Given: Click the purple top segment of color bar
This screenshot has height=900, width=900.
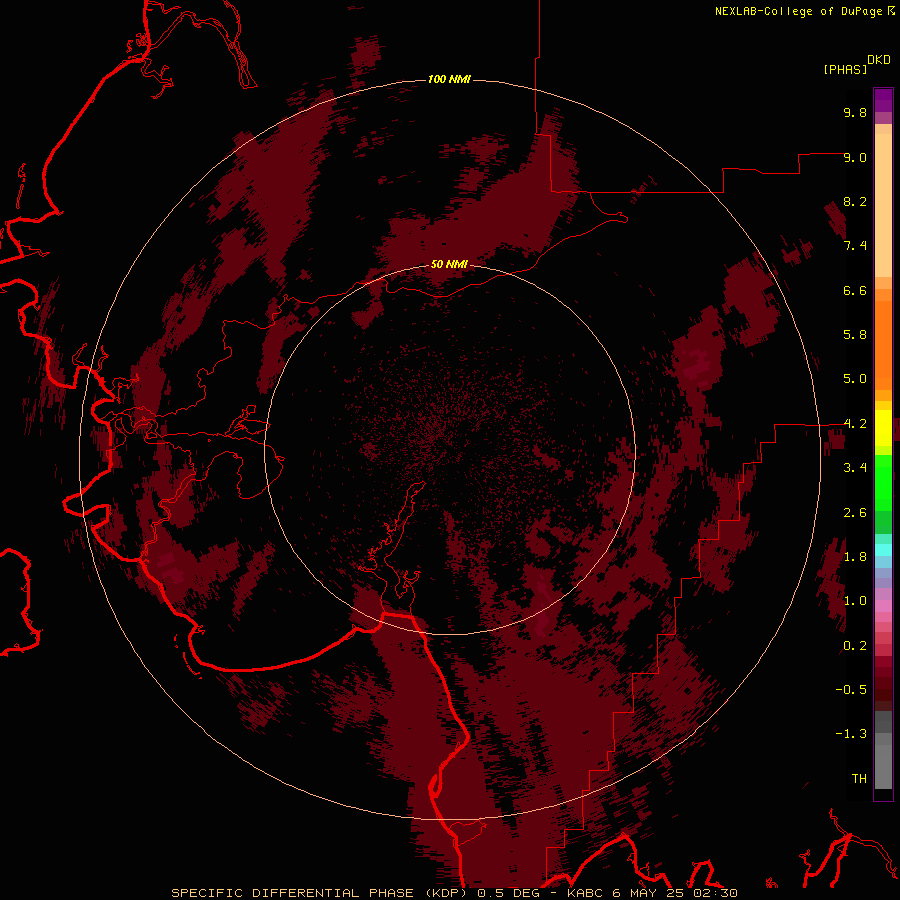Looking at the screenshot, I should coord(883,100).
